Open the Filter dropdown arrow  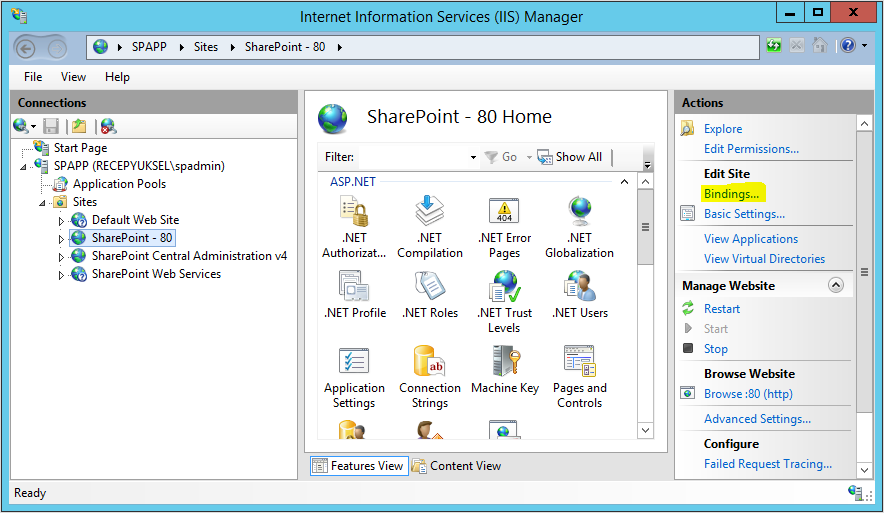(473, 157)
